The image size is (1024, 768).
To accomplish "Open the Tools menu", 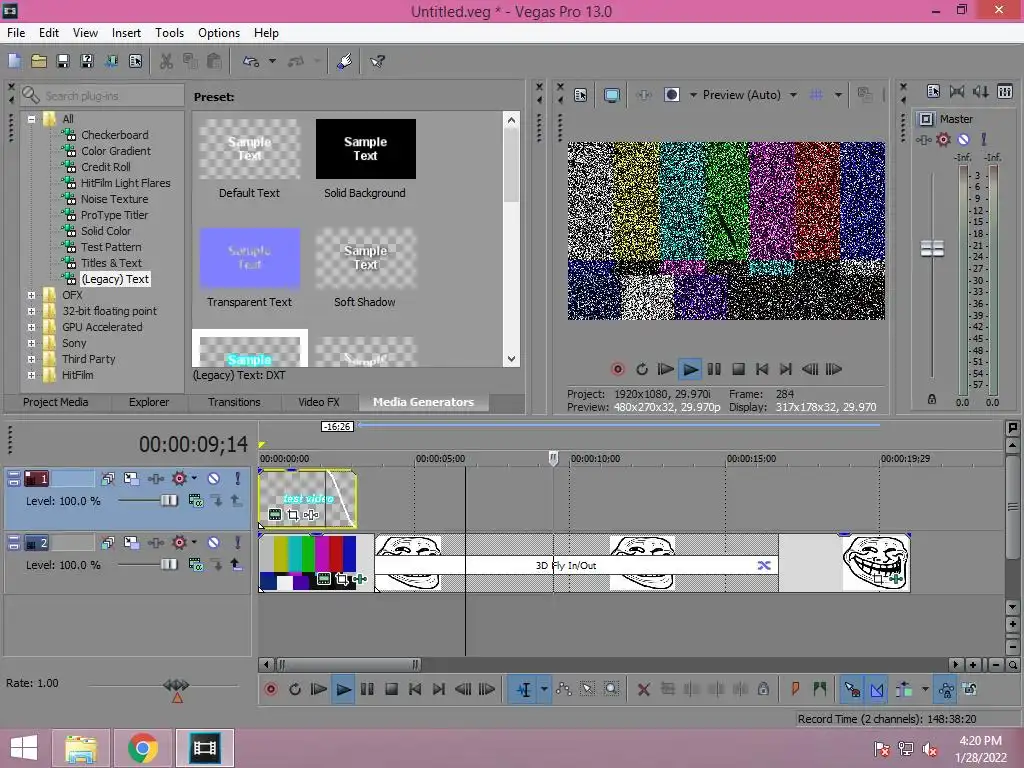I will (169, 33).
